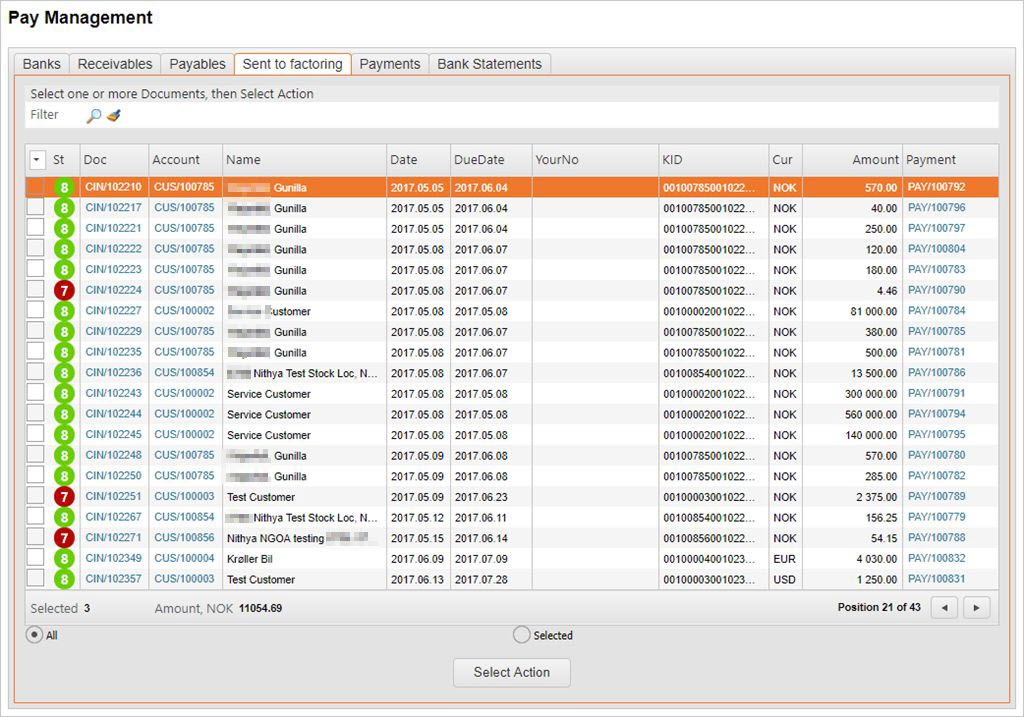Tick the checkbox for CIN/102221 row
The image size is (1024, 717).
coord(35,229)
